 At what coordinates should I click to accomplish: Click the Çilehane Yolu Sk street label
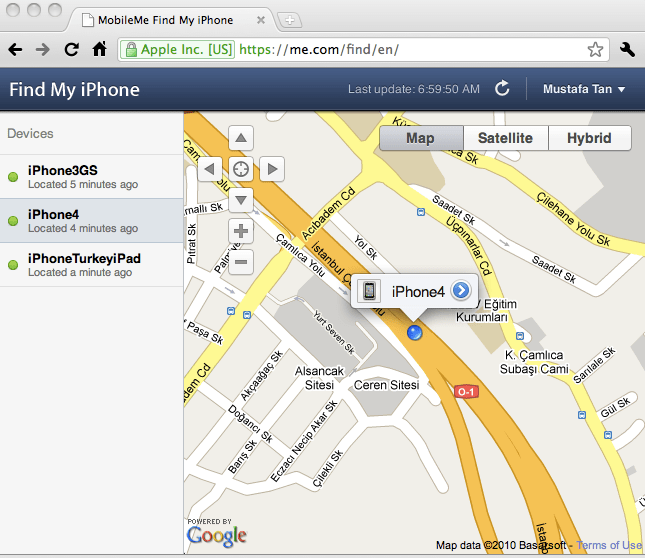574,219
